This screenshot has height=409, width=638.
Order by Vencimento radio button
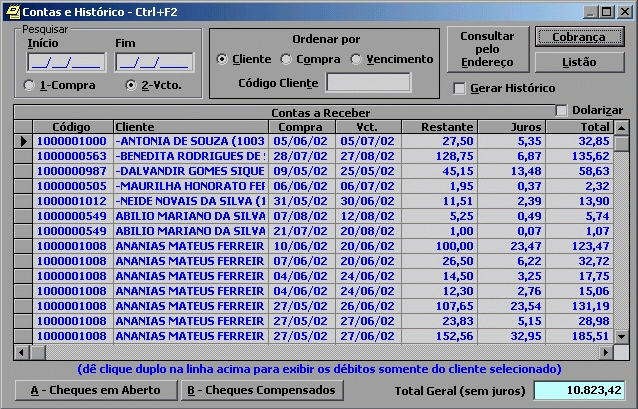[x=357, y=59]
